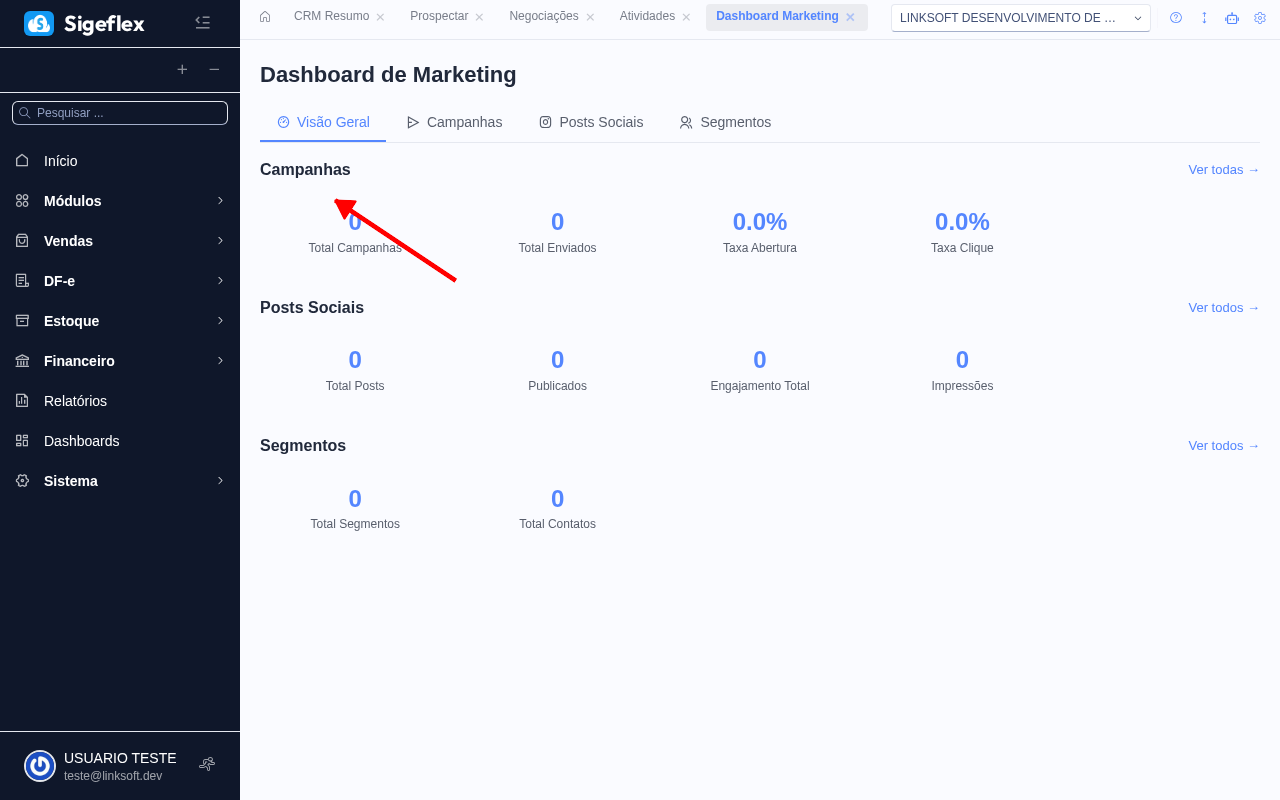Select the Taxa Abertura 0.0% indicator

(760, 230)
